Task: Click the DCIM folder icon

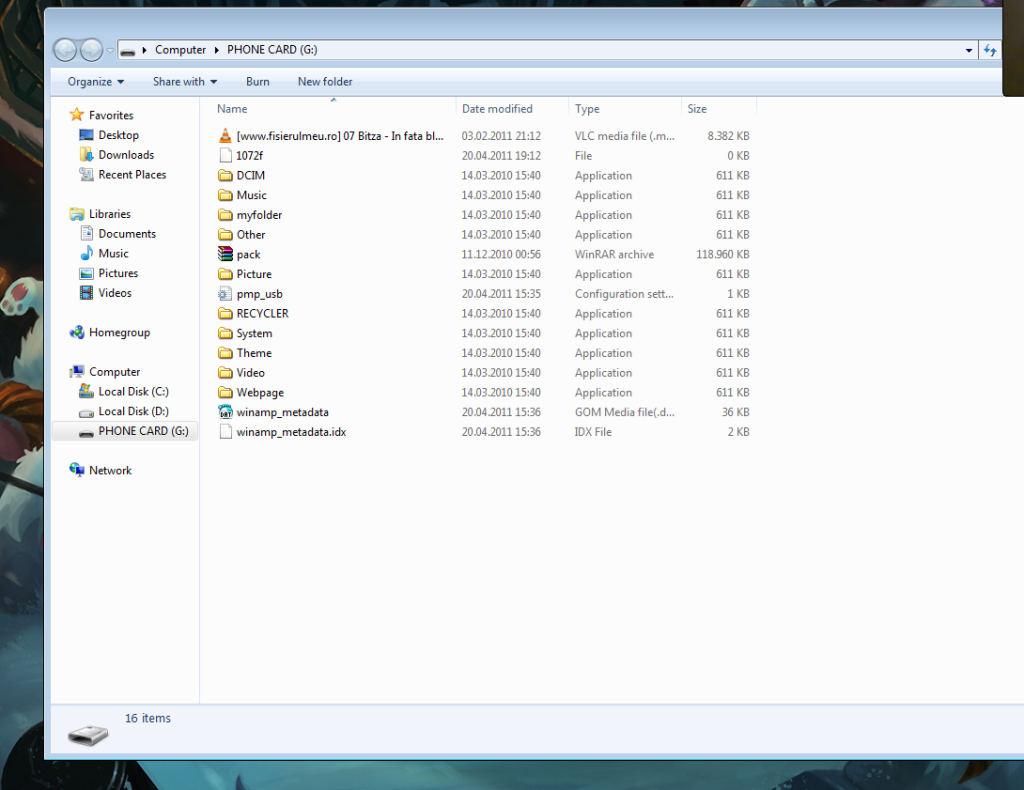Action: [x=226, y=176]
